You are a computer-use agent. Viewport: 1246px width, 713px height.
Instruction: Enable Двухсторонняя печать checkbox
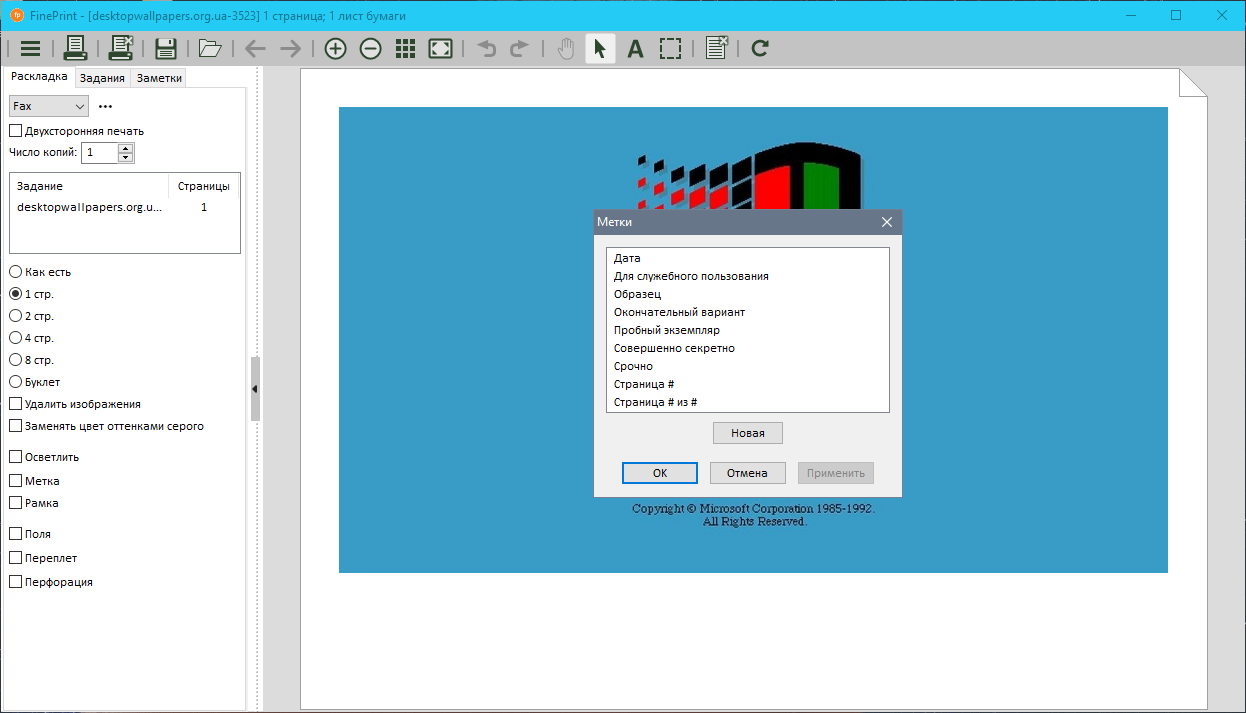point(77,131)
